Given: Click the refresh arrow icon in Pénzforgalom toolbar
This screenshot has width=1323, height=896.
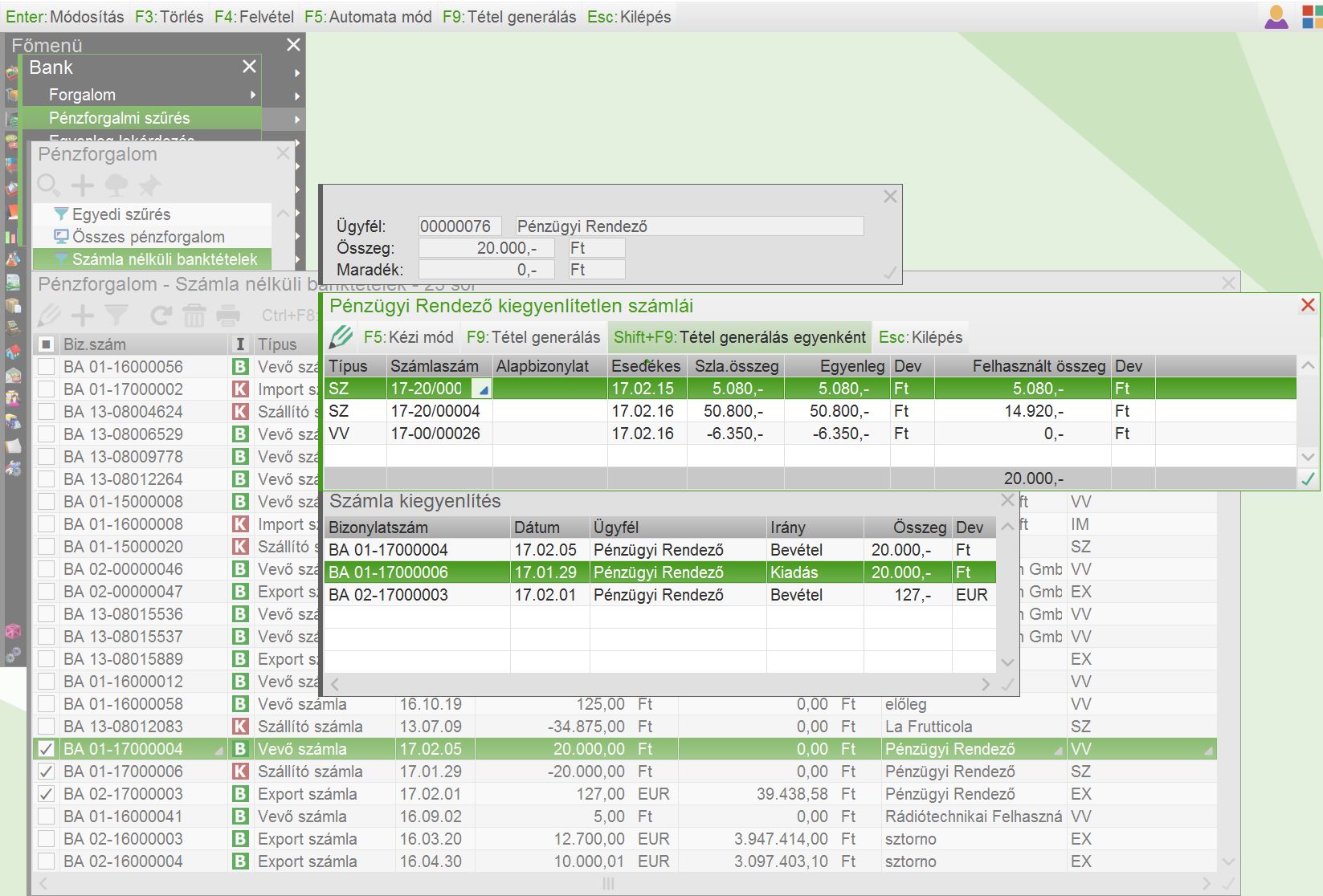Looking at the screenshot, I should tap(161, 316).
